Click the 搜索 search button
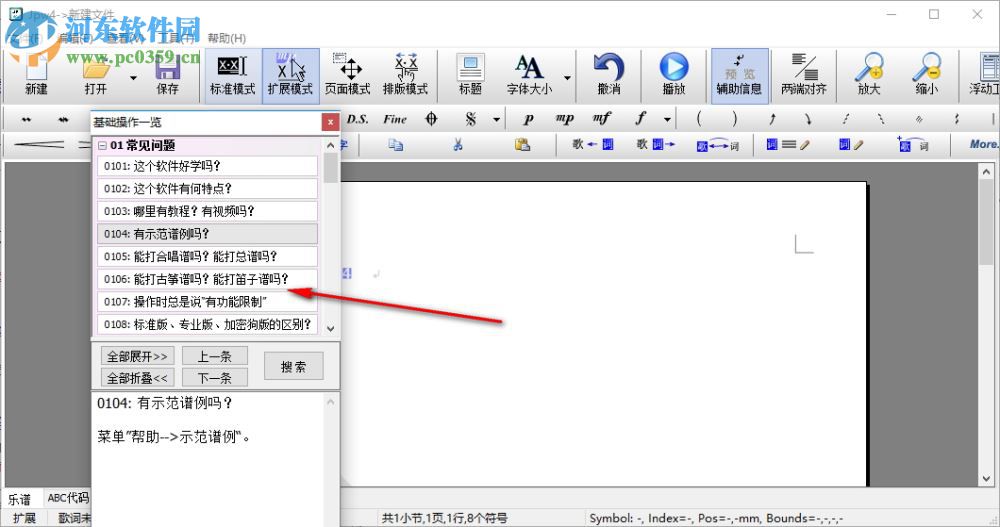This screenshot has width=1000, height=527. pos(293,366)
